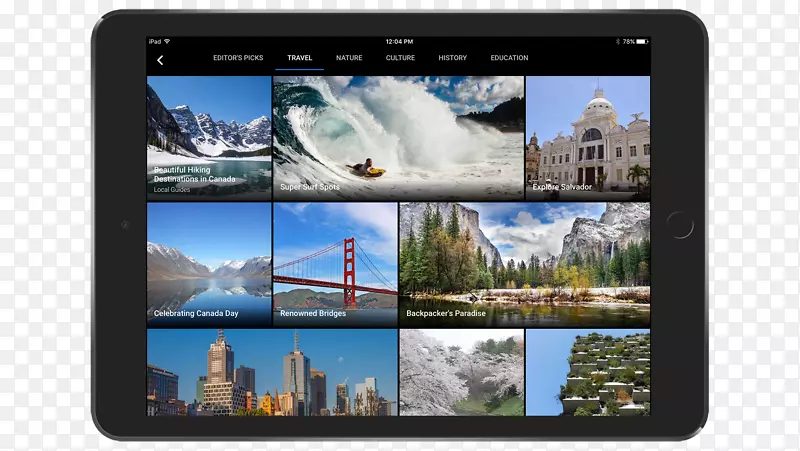Open the Backpacker's Paradise card
The height and width of the screenshot is (451, 800).
coord(524,264)
